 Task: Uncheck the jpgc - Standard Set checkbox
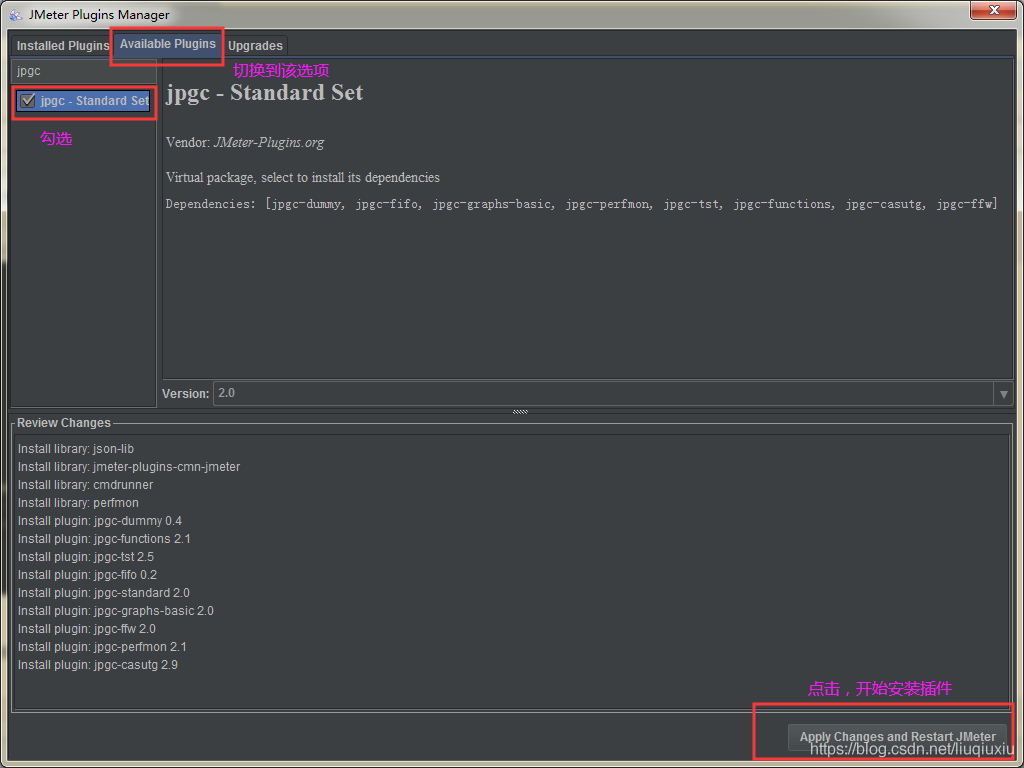[x=28, y=101]
